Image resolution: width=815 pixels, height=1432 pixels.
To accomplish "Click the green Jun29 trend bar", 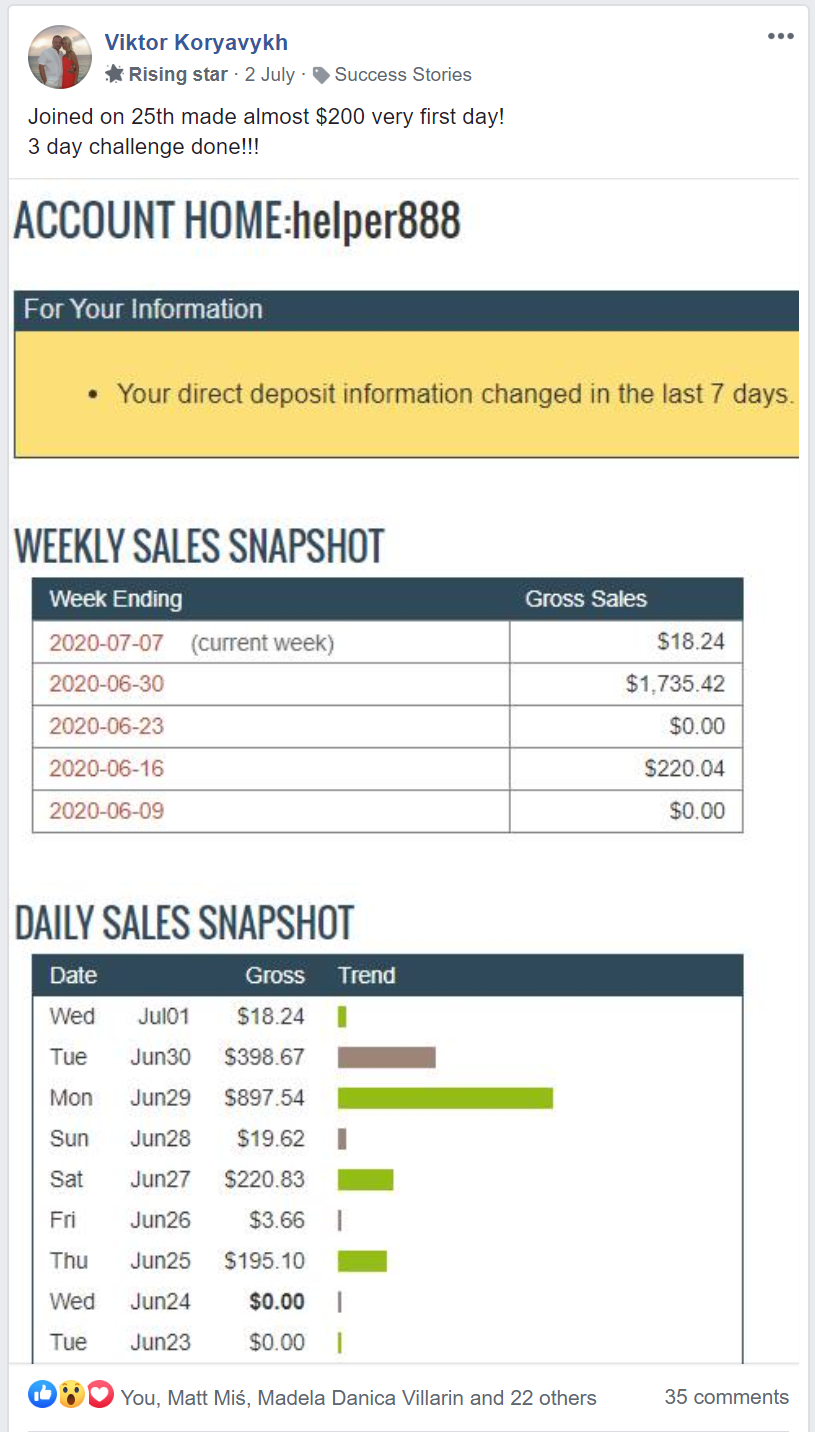I will [x=445, y=1098].
